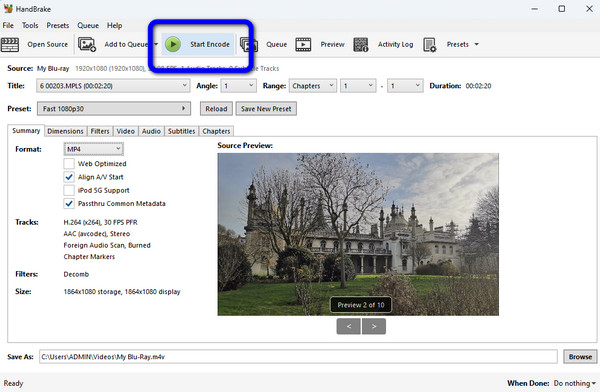The image size is (600, 392).
Task: Show next preview image
Action: [x=374, y=327]
